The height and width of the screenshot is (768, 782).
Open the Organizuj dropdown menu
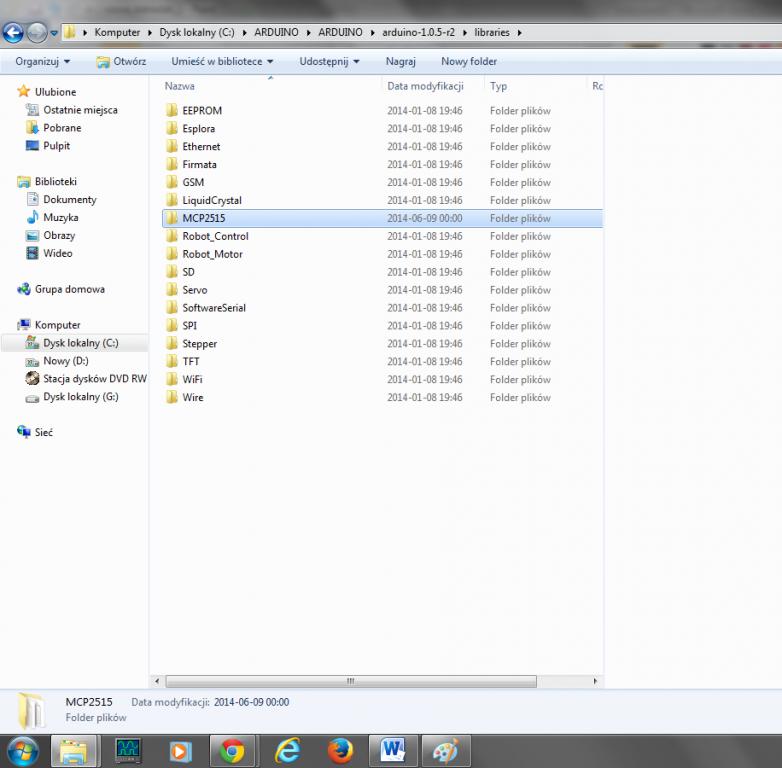click(x=42, y=61)
